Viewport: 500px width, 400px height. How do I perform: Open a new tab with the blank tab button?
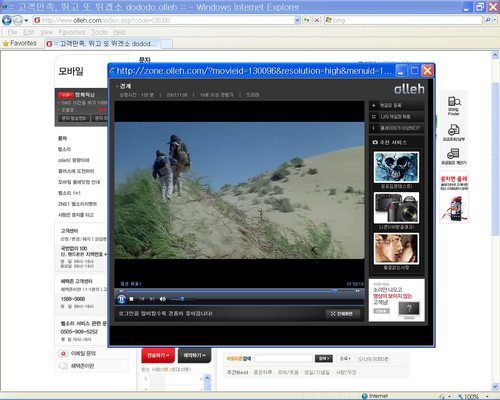(x=167, y=44)
